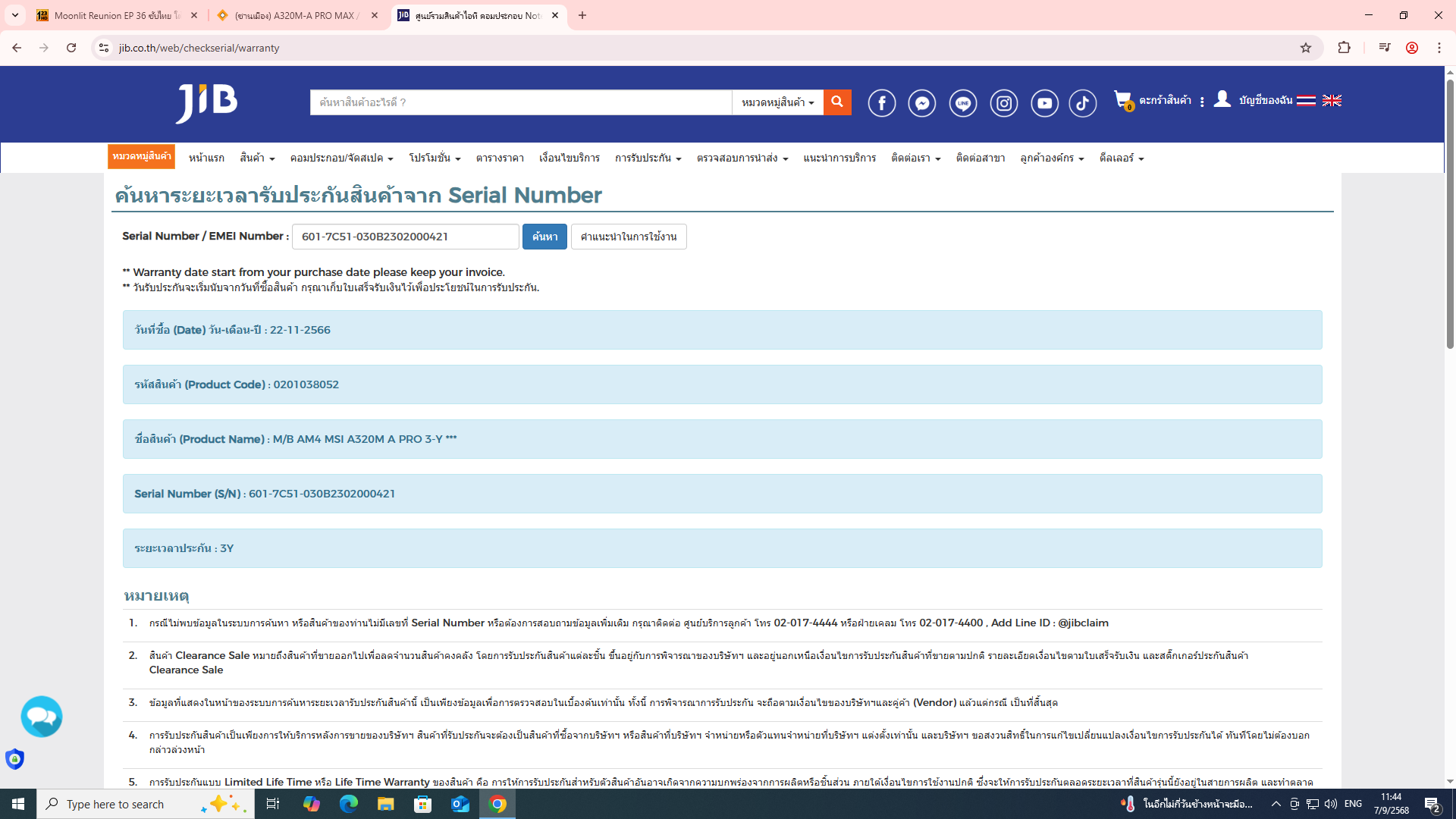Go back to previous page
Screen dimensions: 1456x819
click(x=17, y=48)
